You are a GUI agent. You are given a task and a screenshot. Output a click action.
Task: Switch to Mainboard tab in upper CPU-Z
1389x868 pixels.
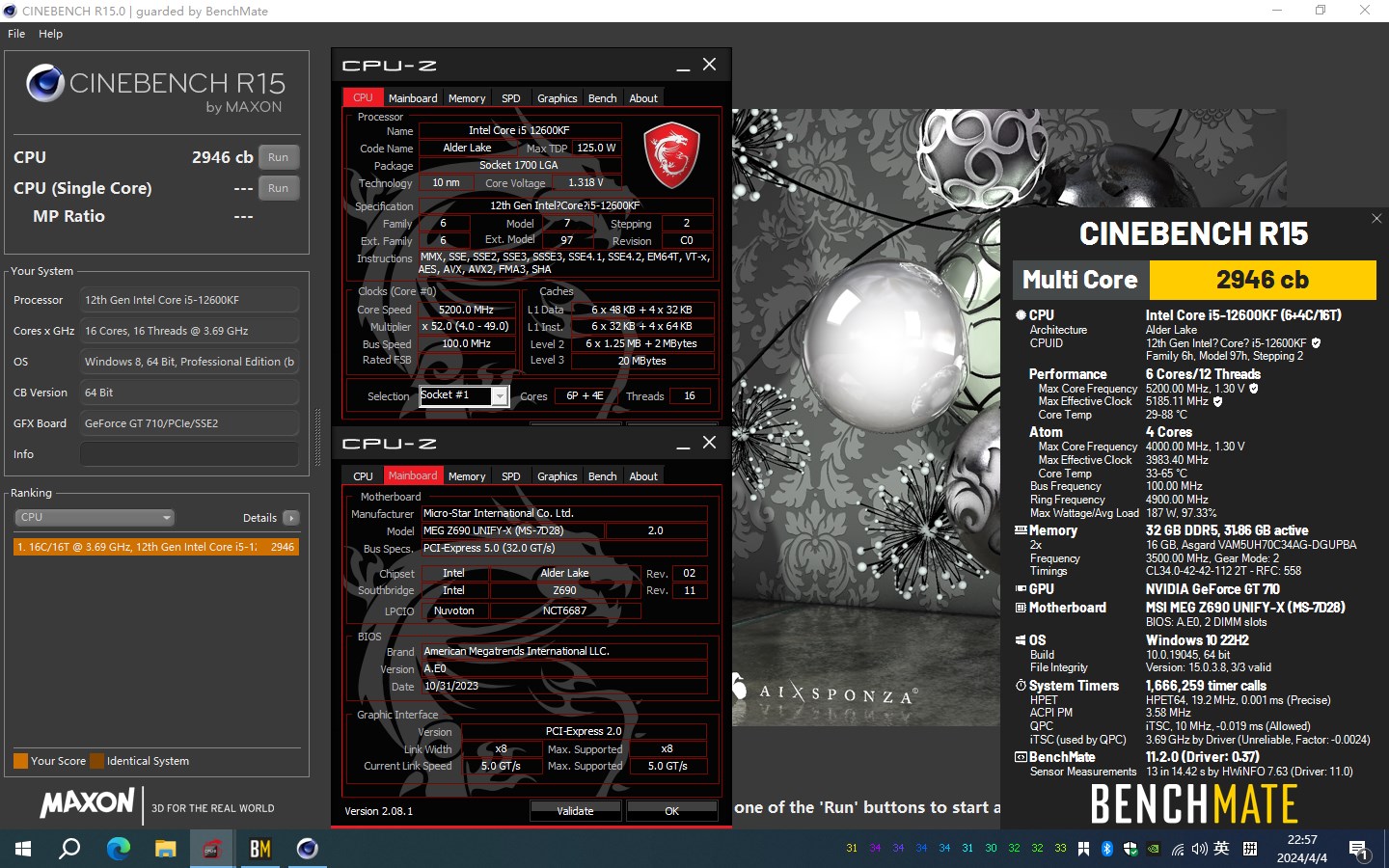coord(413,98)
